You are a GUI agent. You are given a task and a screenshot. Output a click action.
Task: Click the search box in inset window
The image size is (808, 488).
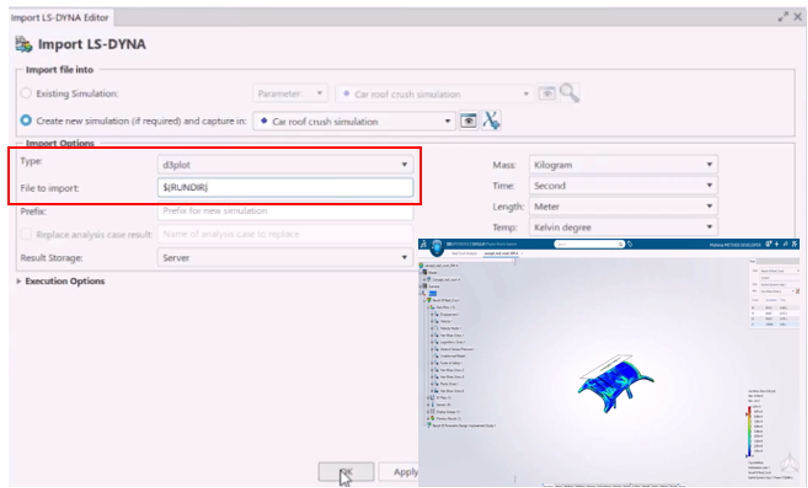pos(589,244)
